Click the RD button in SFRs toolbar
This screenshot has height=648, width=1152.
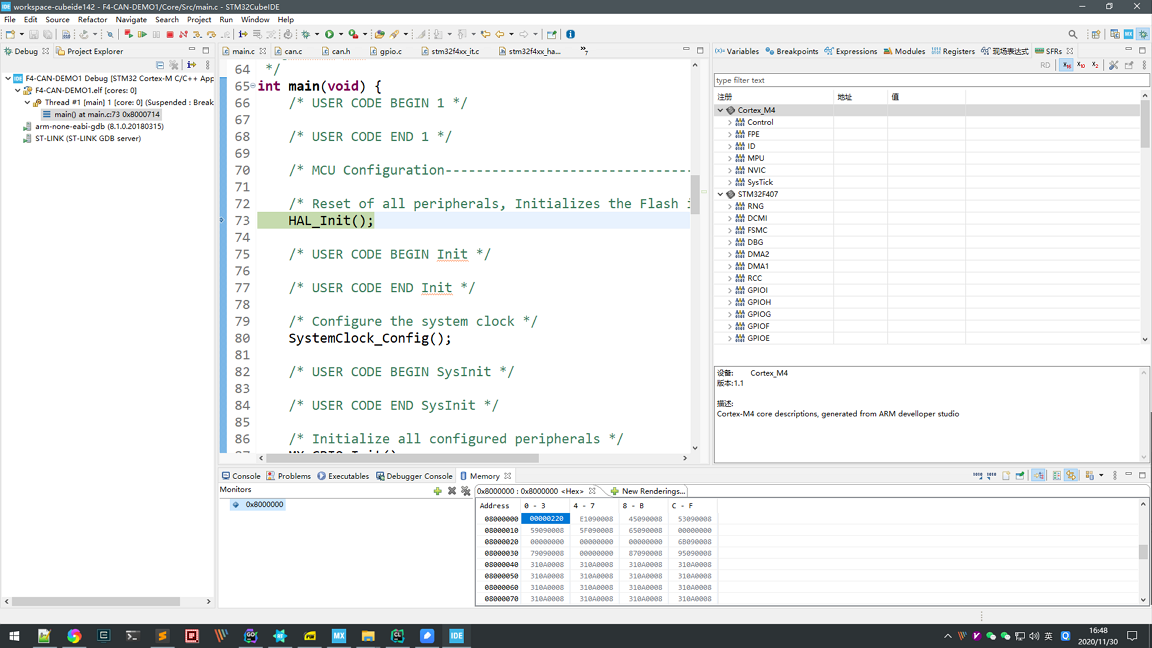tap(1045, 65)
